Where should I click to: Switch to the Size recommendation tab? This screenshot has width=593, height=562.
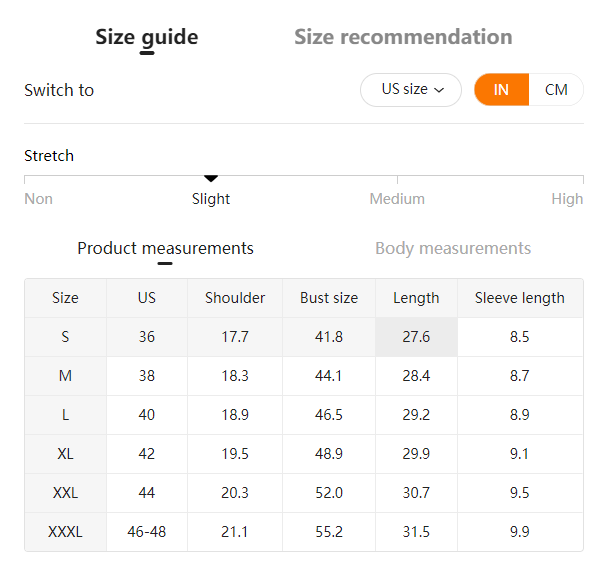pos(403,37)
